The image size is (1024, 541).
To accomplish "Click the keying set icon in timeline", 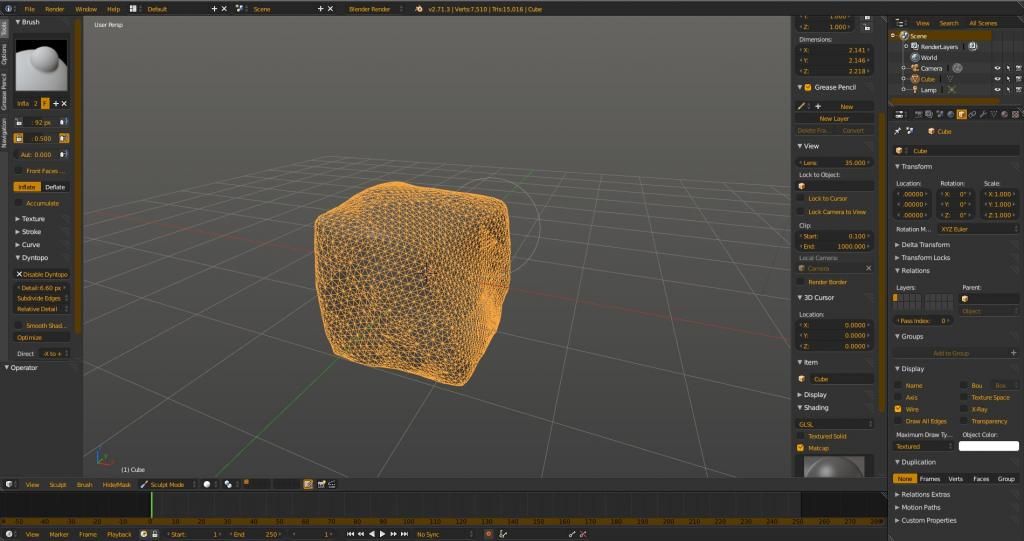I will pyautogui.click(x=503, y=534).
